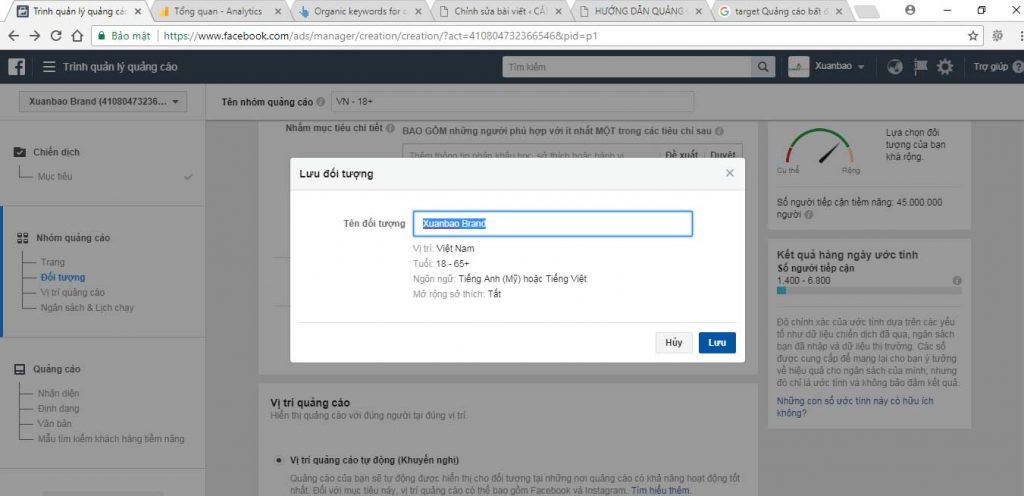Image resolution: width=1024 pixels, height=496 pixels.
Task: Click the Tên nhóm quảng cáo field VN - 18+
Action: 513,102
